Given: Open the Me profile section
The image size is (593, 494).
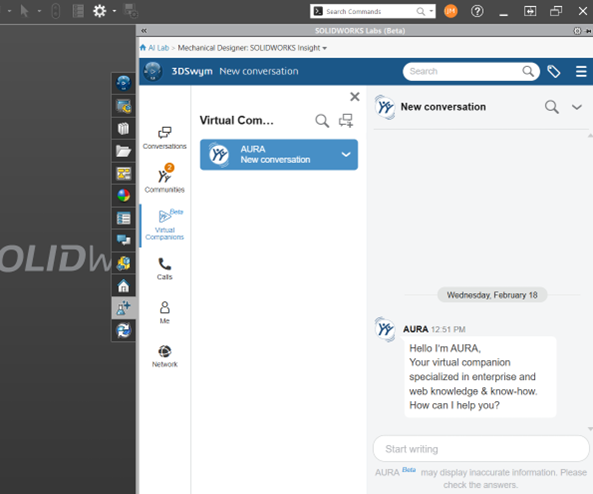Looking at the screenshot, I should point(165,312).
